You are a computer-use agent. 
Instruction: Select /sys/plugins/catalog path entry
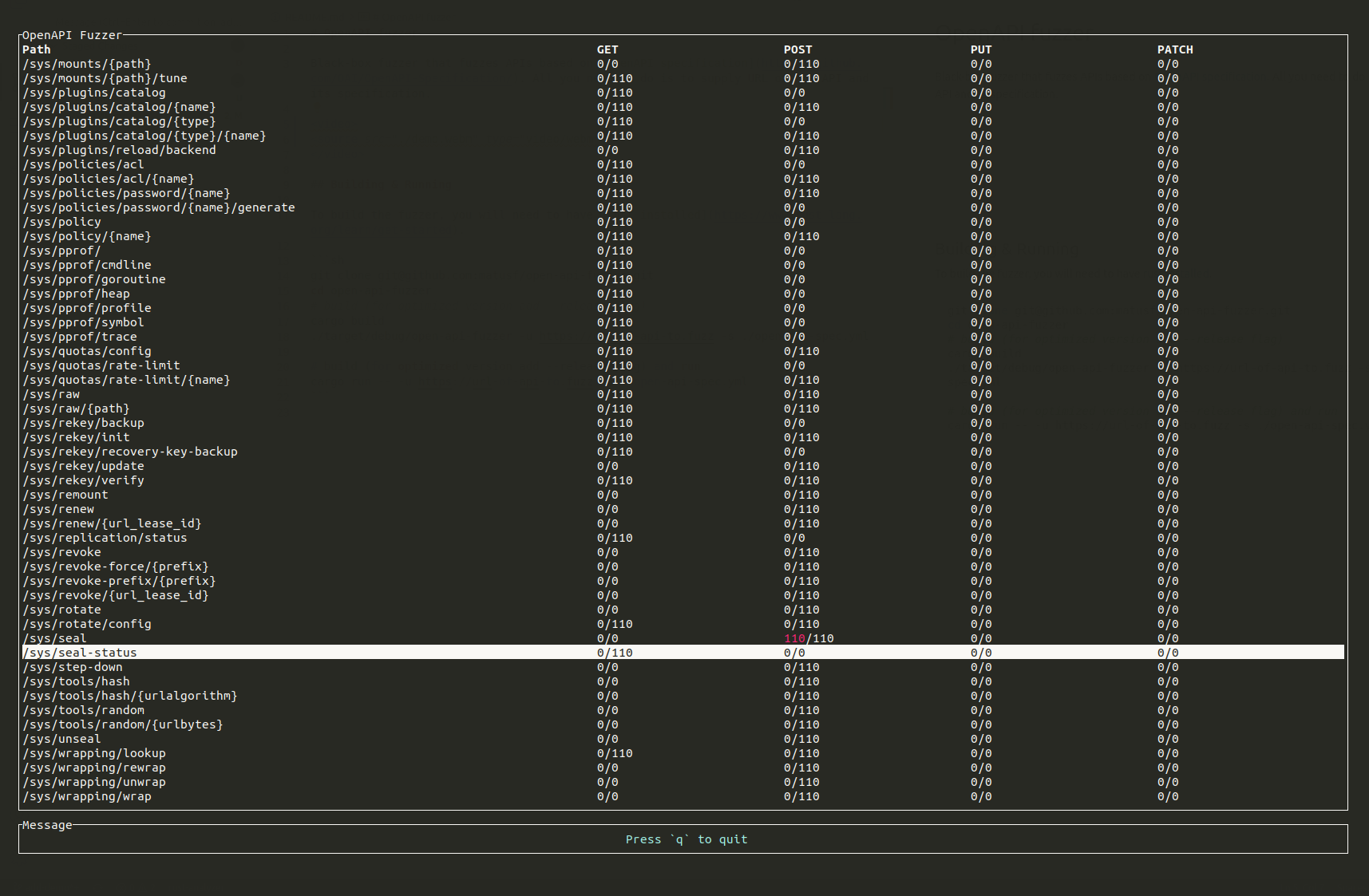point(94,93)
